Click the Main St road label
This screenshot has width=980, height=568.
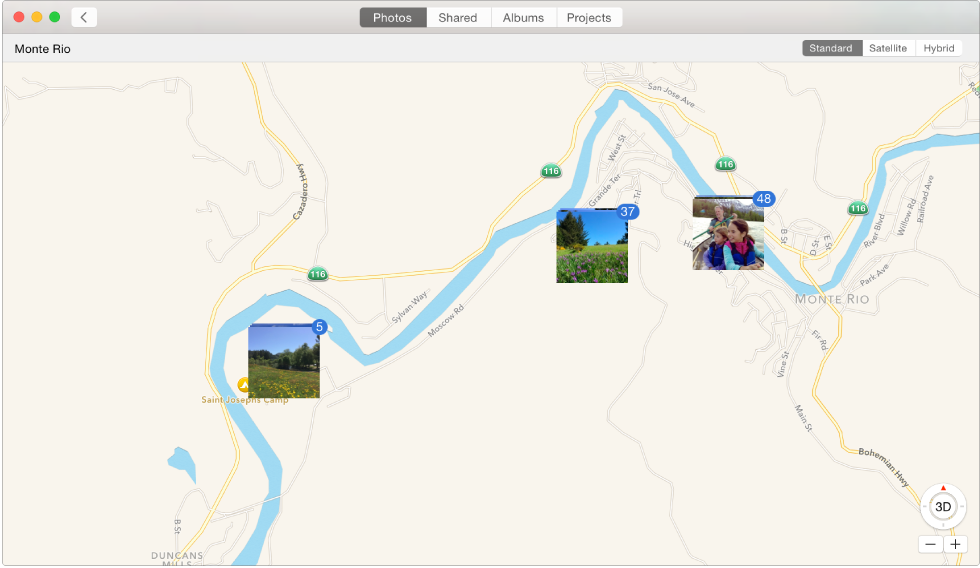(x=804, y=419)
